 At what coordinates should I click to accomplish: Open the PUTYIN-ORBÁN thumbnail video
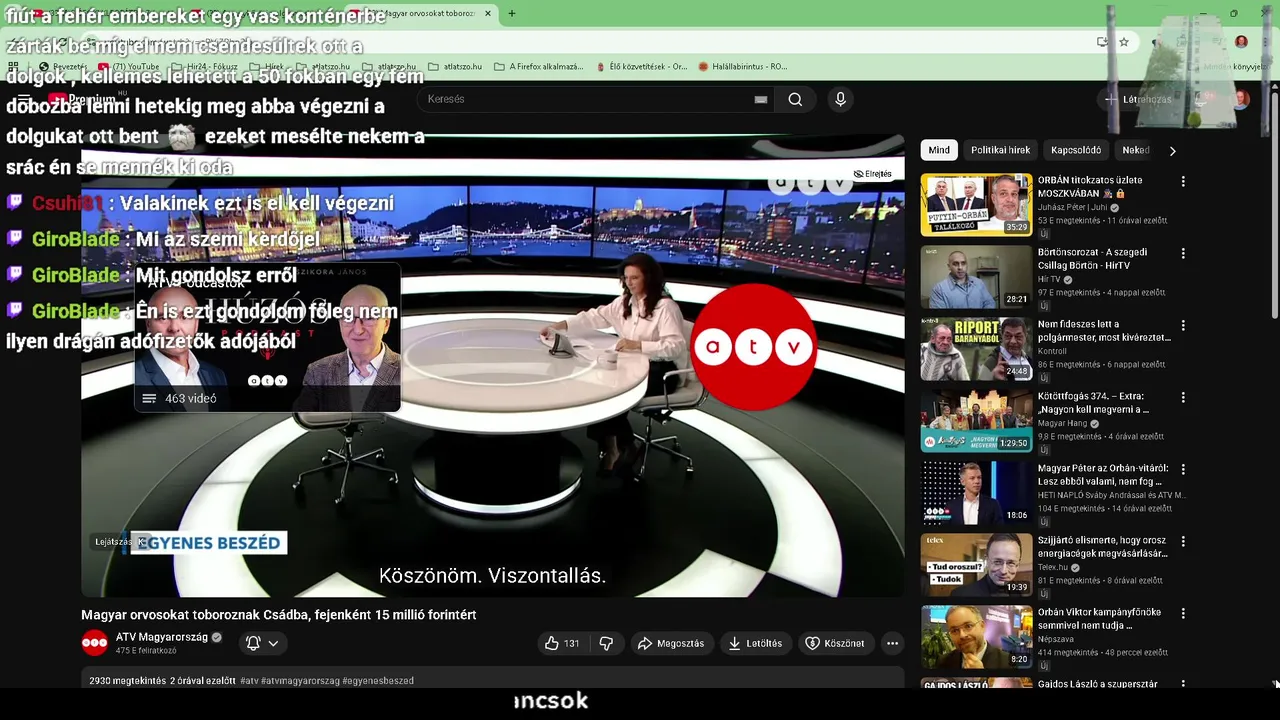(x=976, y=205)
